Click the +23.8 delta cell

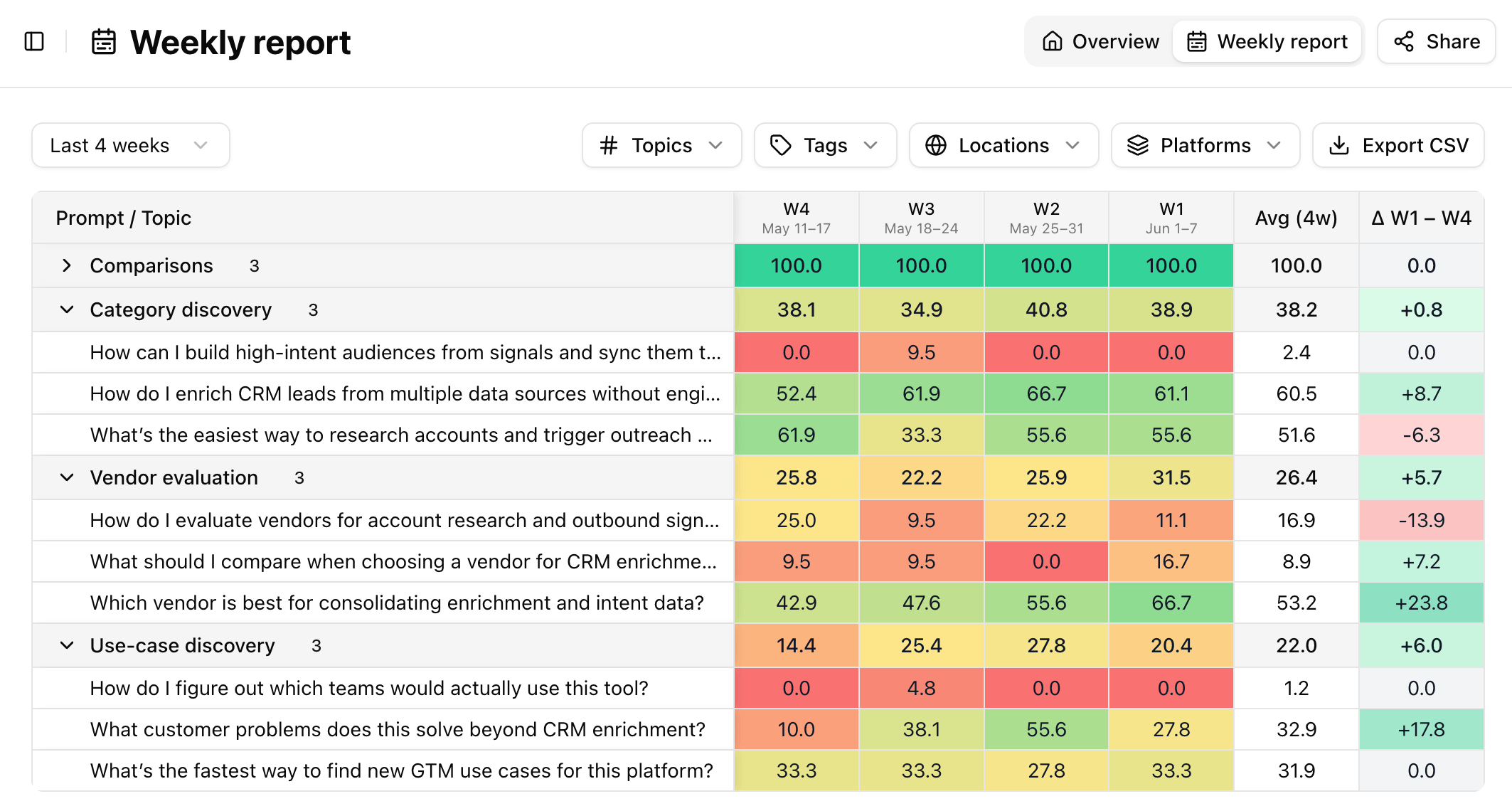point(1422,603)
